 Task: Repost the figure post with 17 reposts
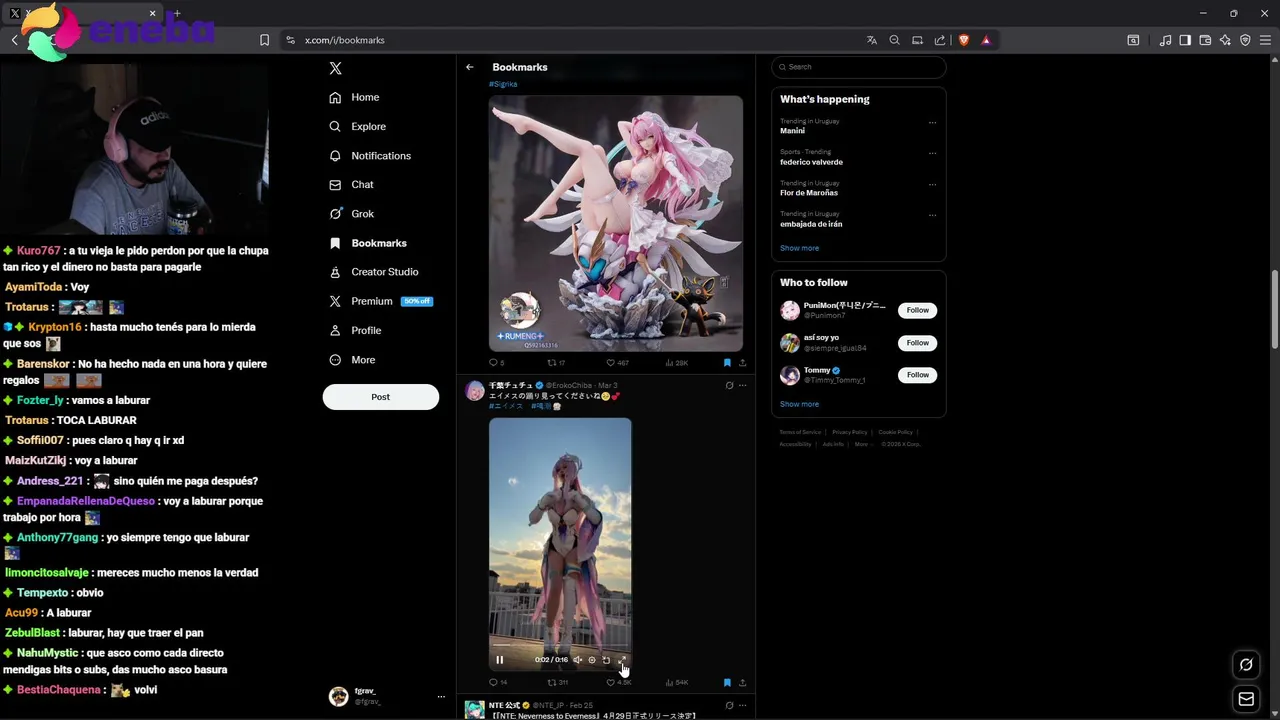[x=556, y=363]
